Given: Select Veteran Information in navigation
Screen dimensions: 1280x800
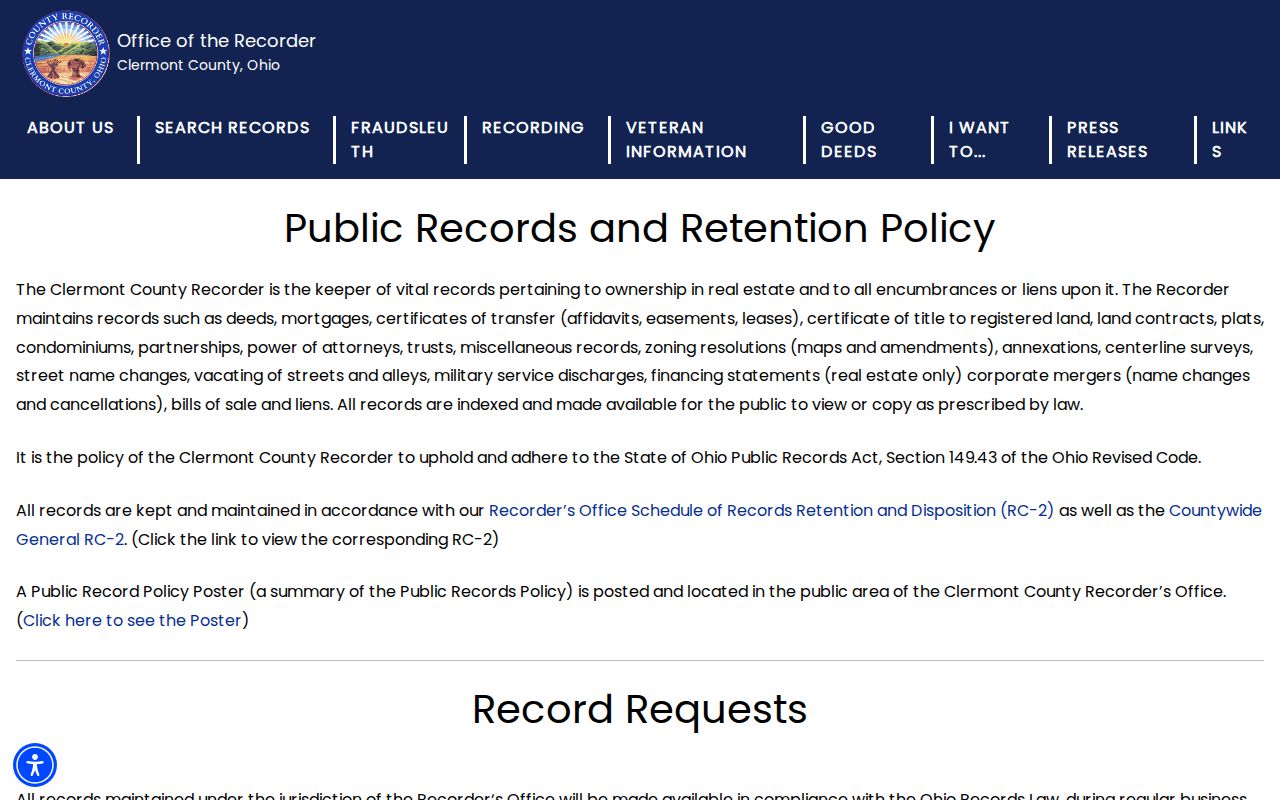Looking at the screenshot, I should coord(686,140).
